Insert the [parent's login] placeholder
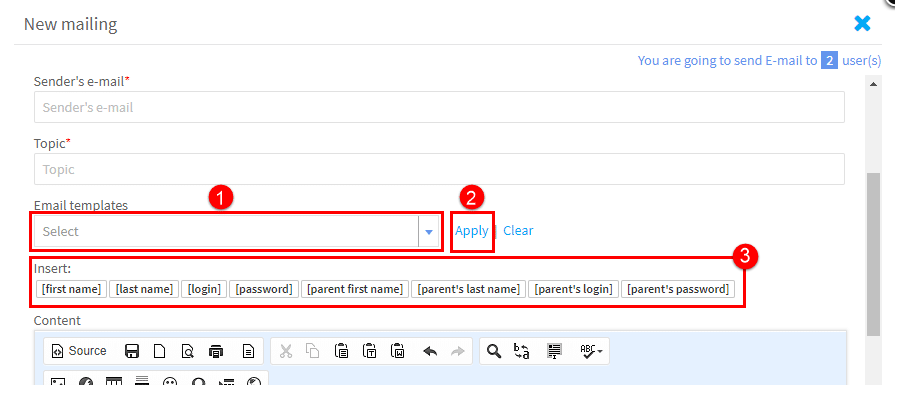 pos(573,289)
